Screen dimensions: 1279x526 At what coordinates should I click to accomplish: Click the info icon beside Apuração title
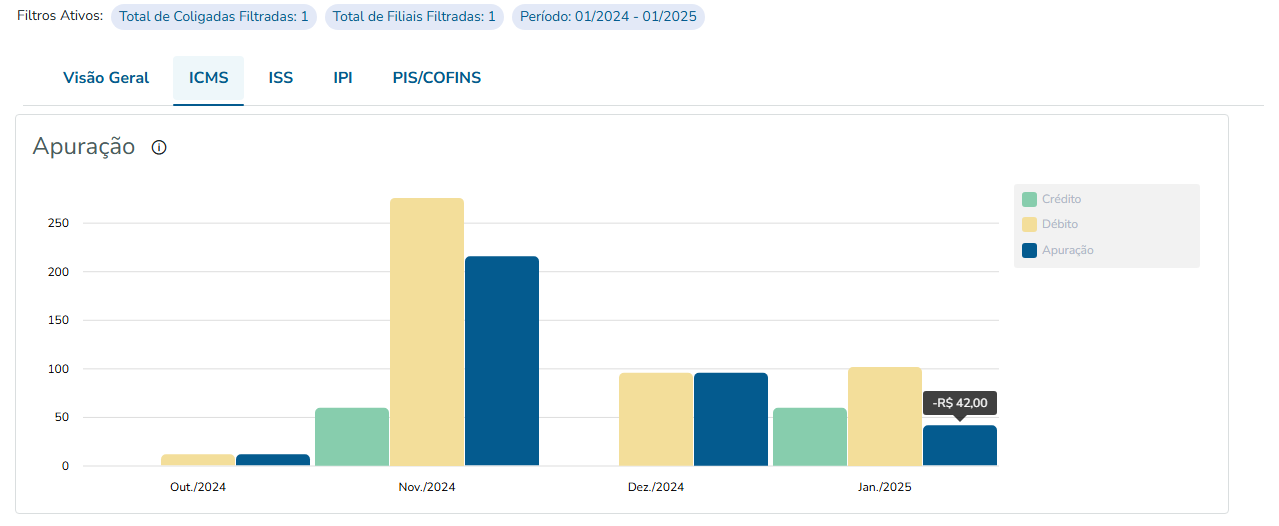(159, 148)
